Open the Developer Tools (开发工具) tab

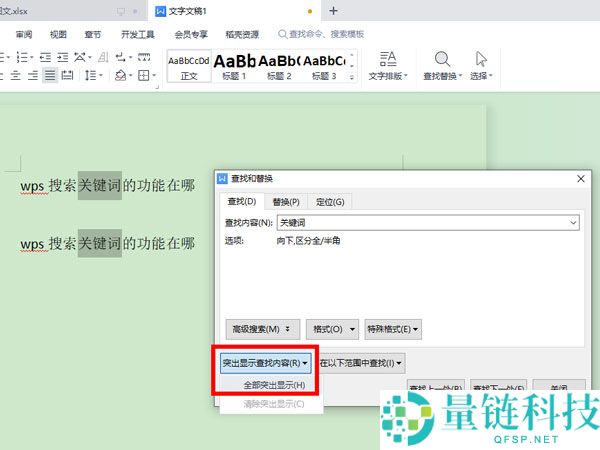tap(138, 34)
